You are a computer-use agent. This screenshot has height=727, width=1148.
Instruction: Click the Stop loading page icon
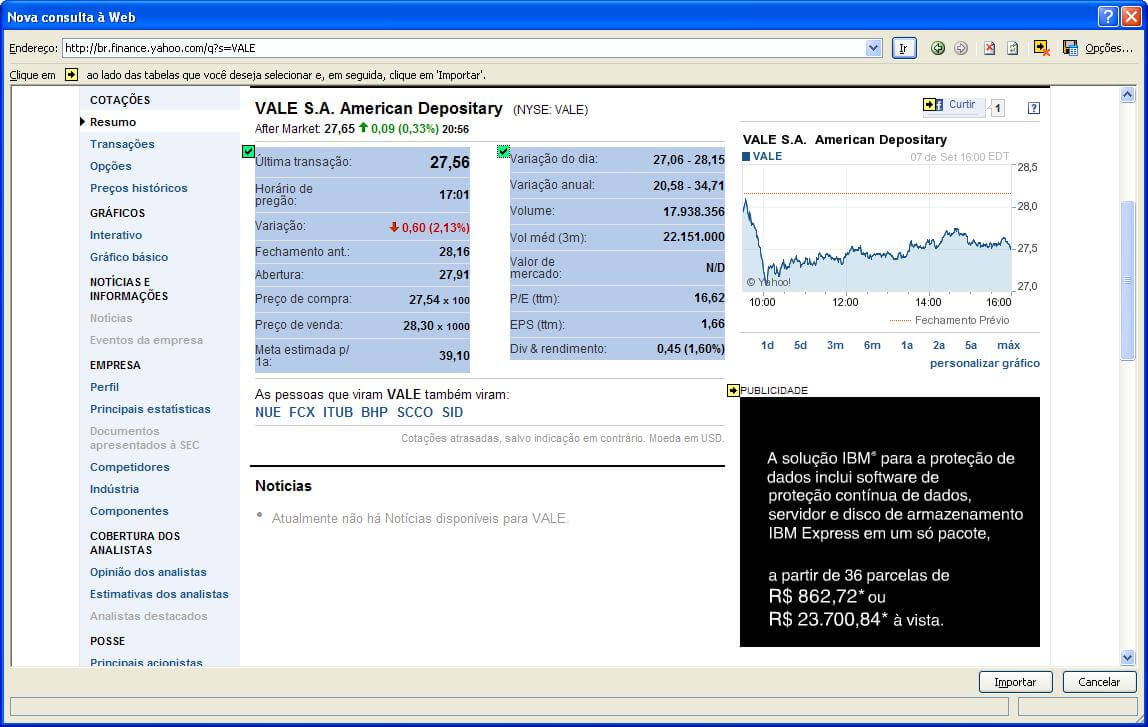coord(990,48)
